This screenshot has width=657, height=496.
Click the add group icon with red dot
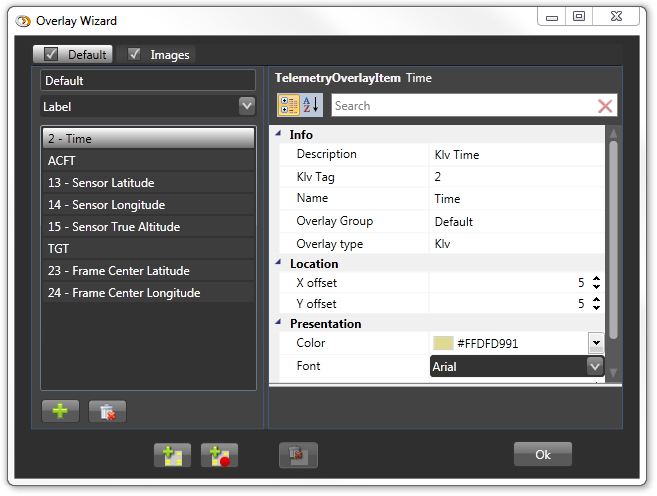click(219, 455)
